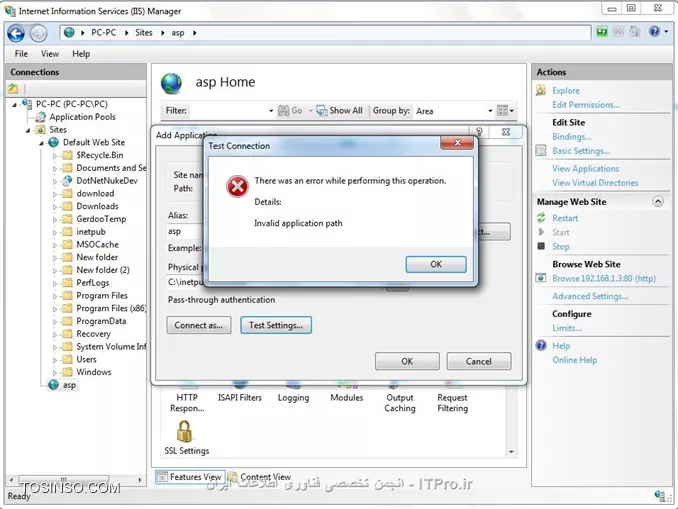Image resolution: width=678 pixels, height=509 pixels.
Task: Click the Stop square icon
Action: [x=541, y=246]
